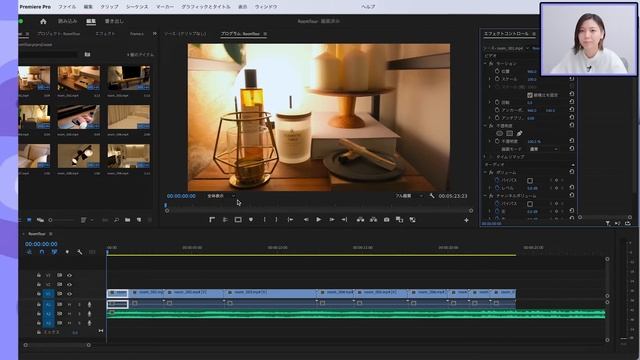Viewport: 640px width, 360px height.
Task: Open the ウィンドウ menu
Action: (266, 7)
